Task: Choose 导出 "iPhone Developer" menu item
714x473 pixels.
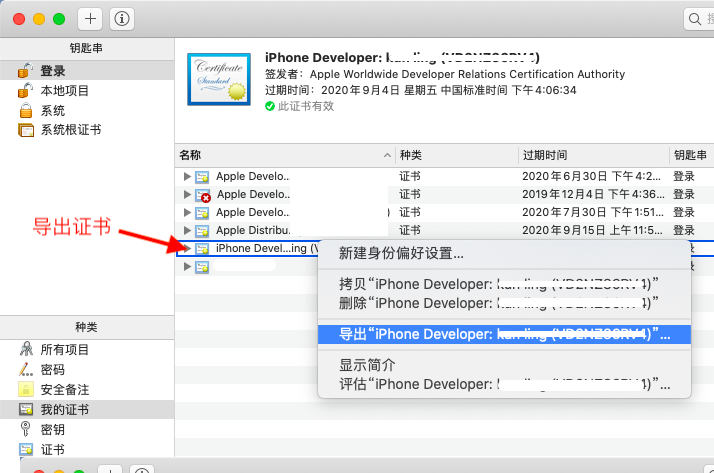Action: point(504,334)
